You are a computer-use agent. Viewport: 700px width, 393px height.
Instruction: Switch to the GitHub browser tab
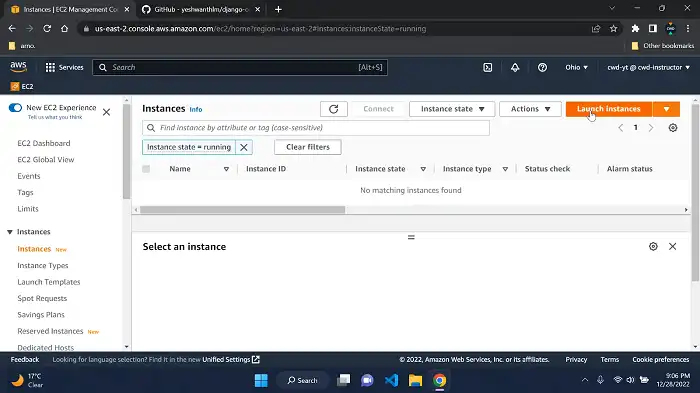(x=201, y=9)
